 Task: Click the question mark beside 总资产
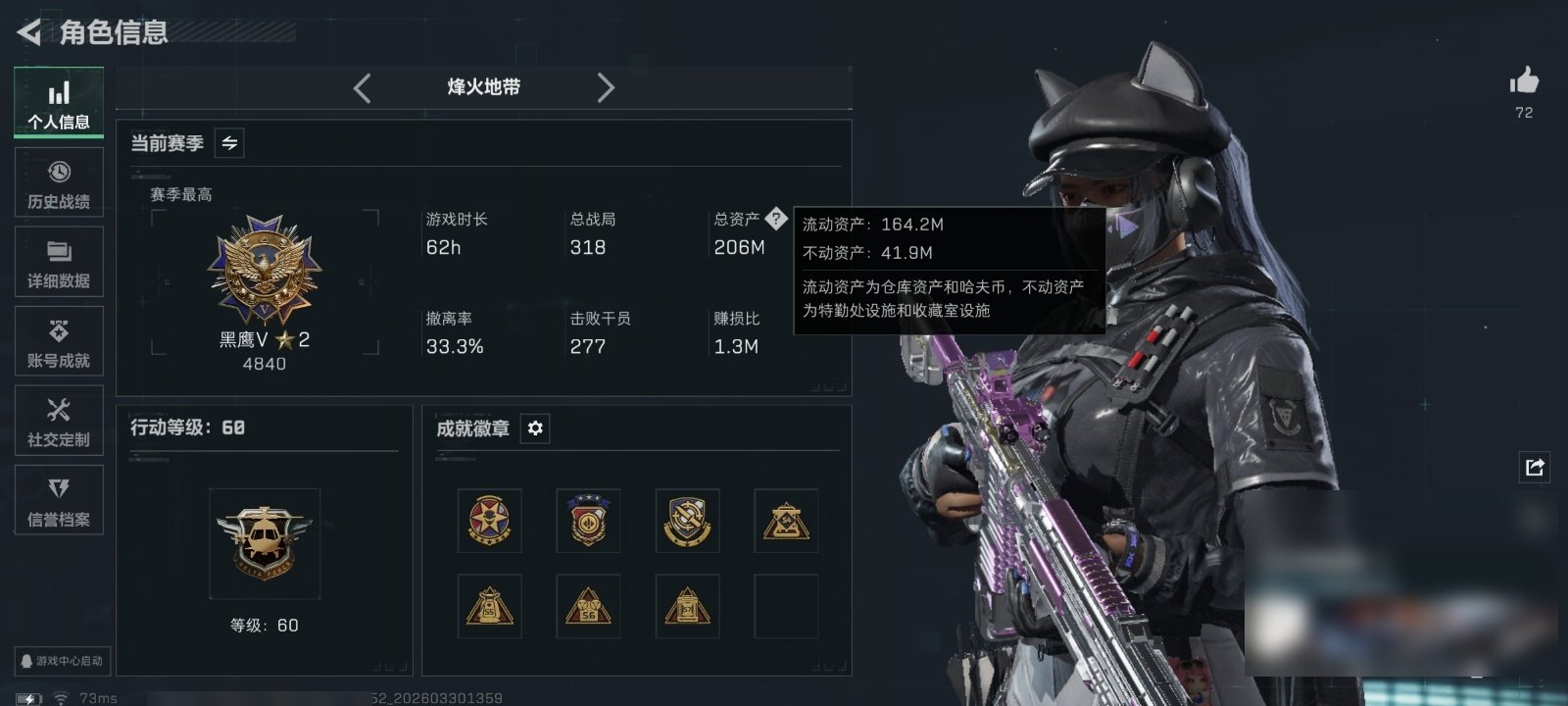click(x=776, y=219)
